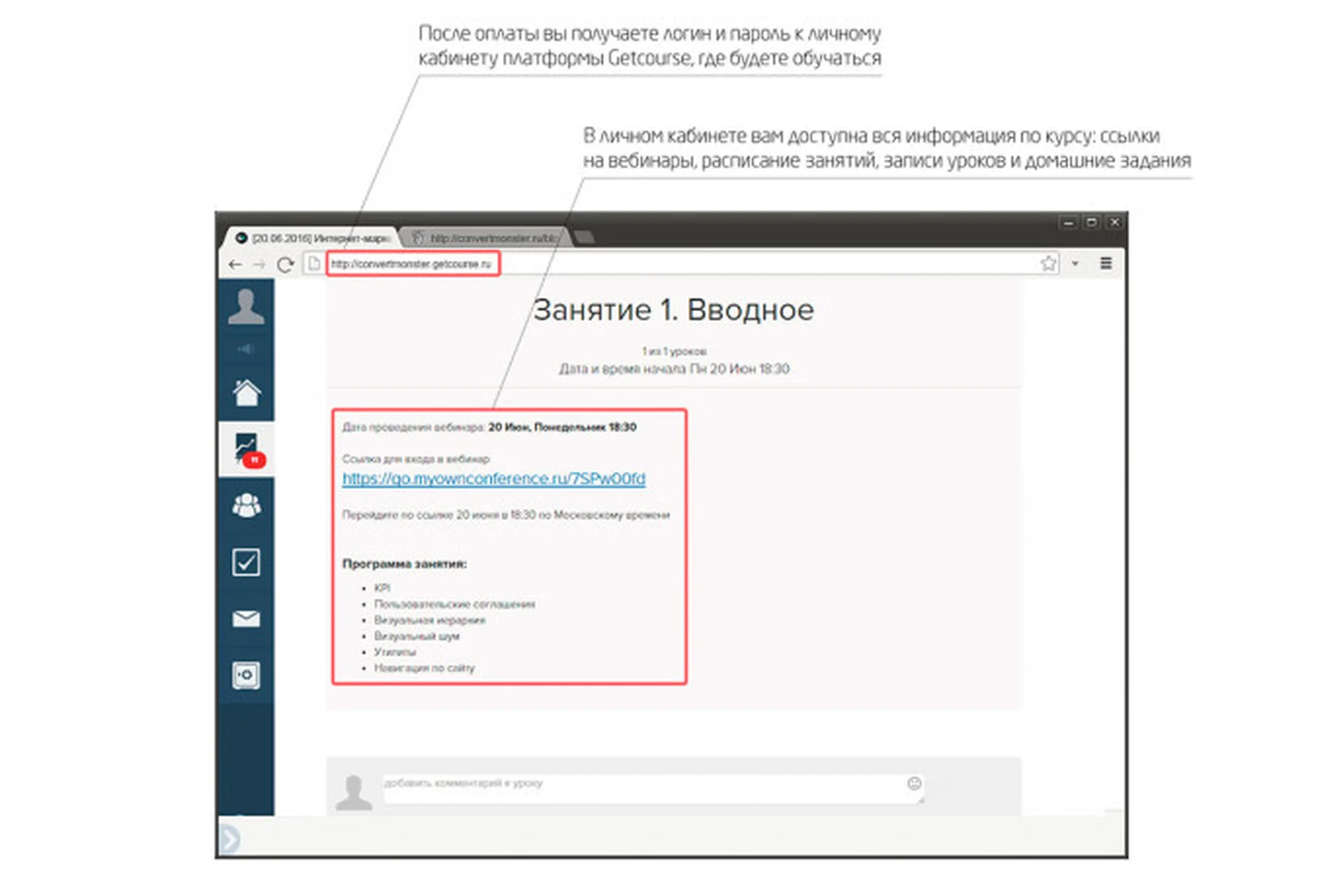Open the webinar link go.myownconference.ru/7SPw00fd
The width and height of the screenshot is (1344, 896).
[x=493, y=479]
